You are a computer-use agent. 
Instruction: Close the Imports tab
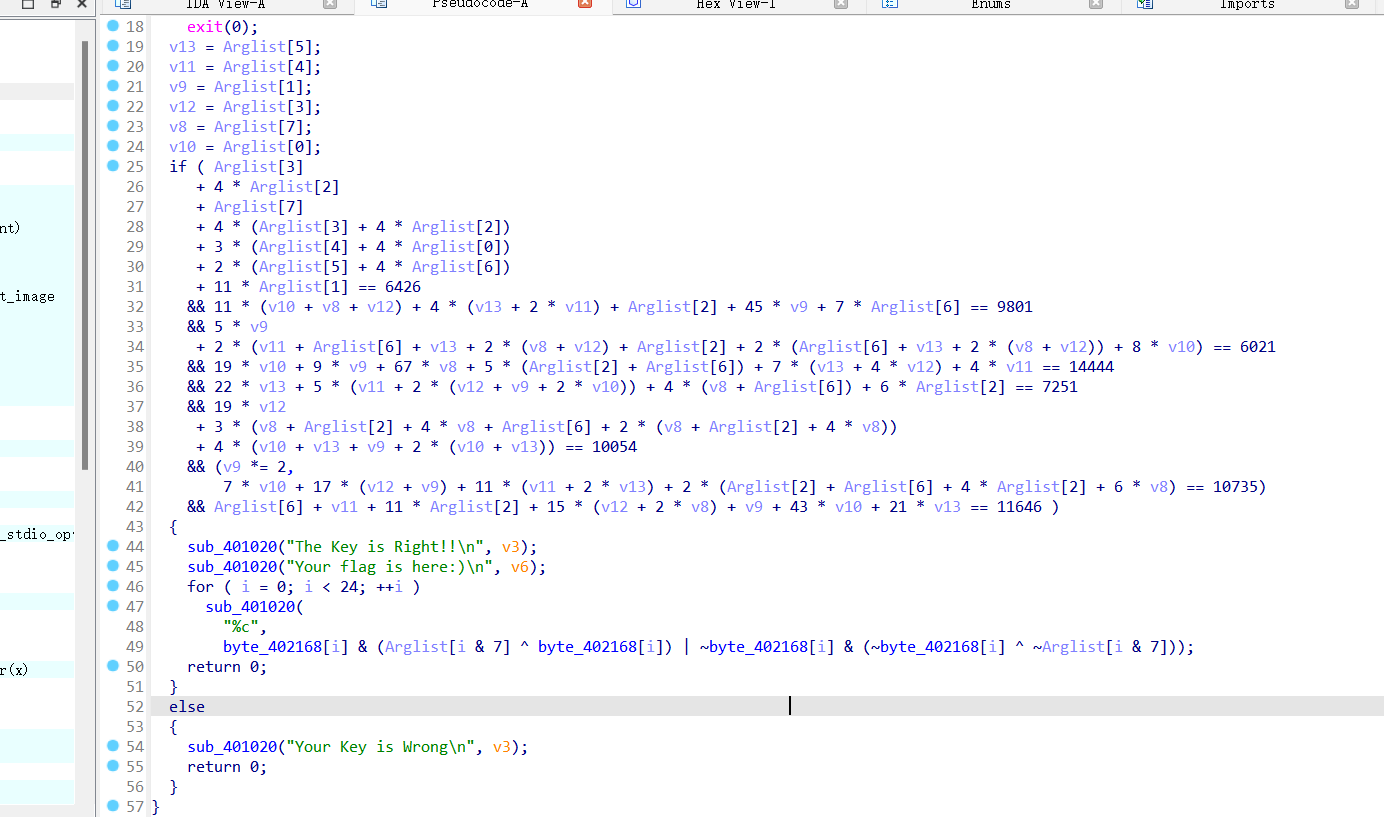[x=1352, y=4]
